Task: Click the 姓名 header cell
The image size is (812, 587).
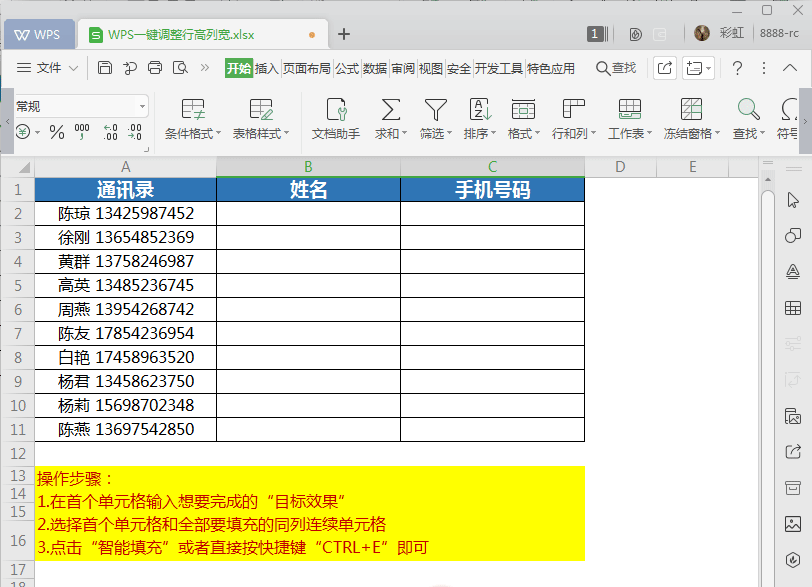Action: coord(308,189)
